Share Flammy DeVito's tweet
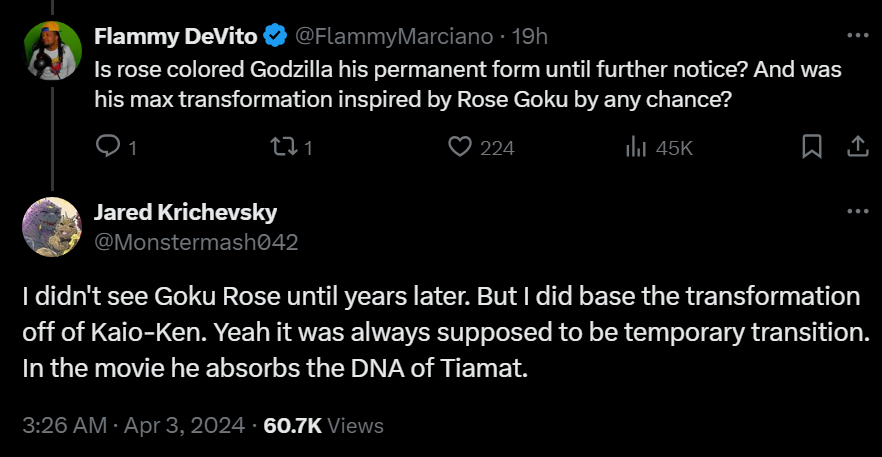 (x=857, y=147)
